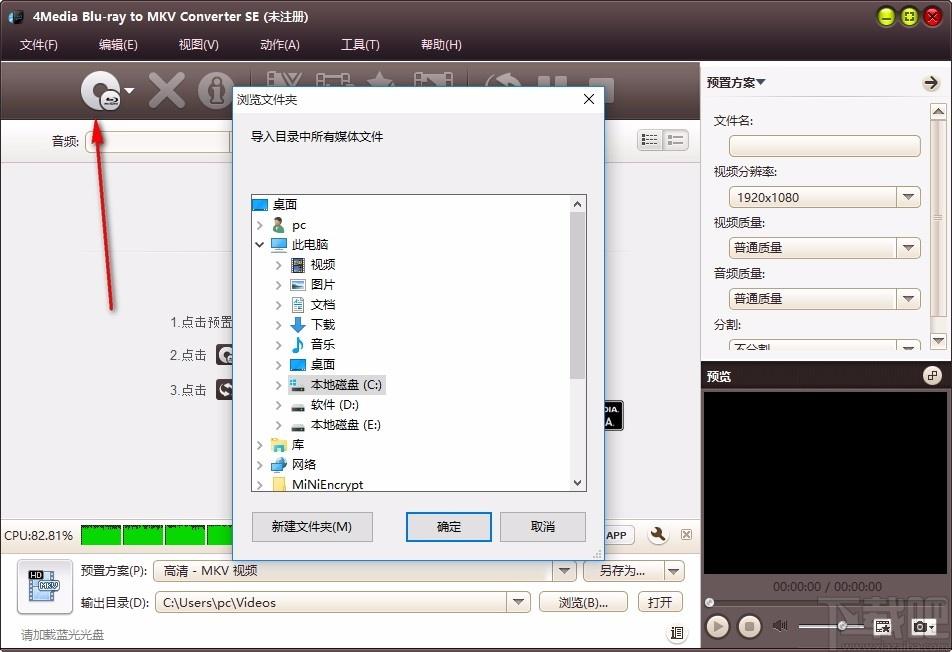Viewport: 952px width, 652px height.
Task: Expand the 库 tree node
Action: click(260, 445)
